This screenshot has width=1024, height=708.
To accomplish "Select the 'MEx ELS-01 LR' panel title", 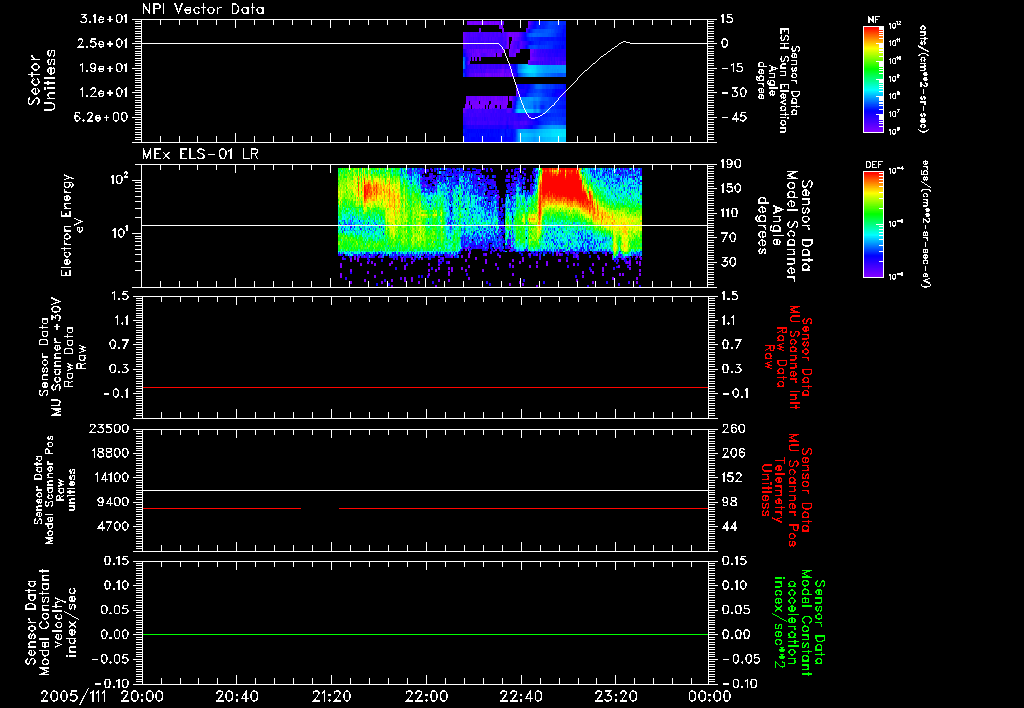I will coord(200,154).
